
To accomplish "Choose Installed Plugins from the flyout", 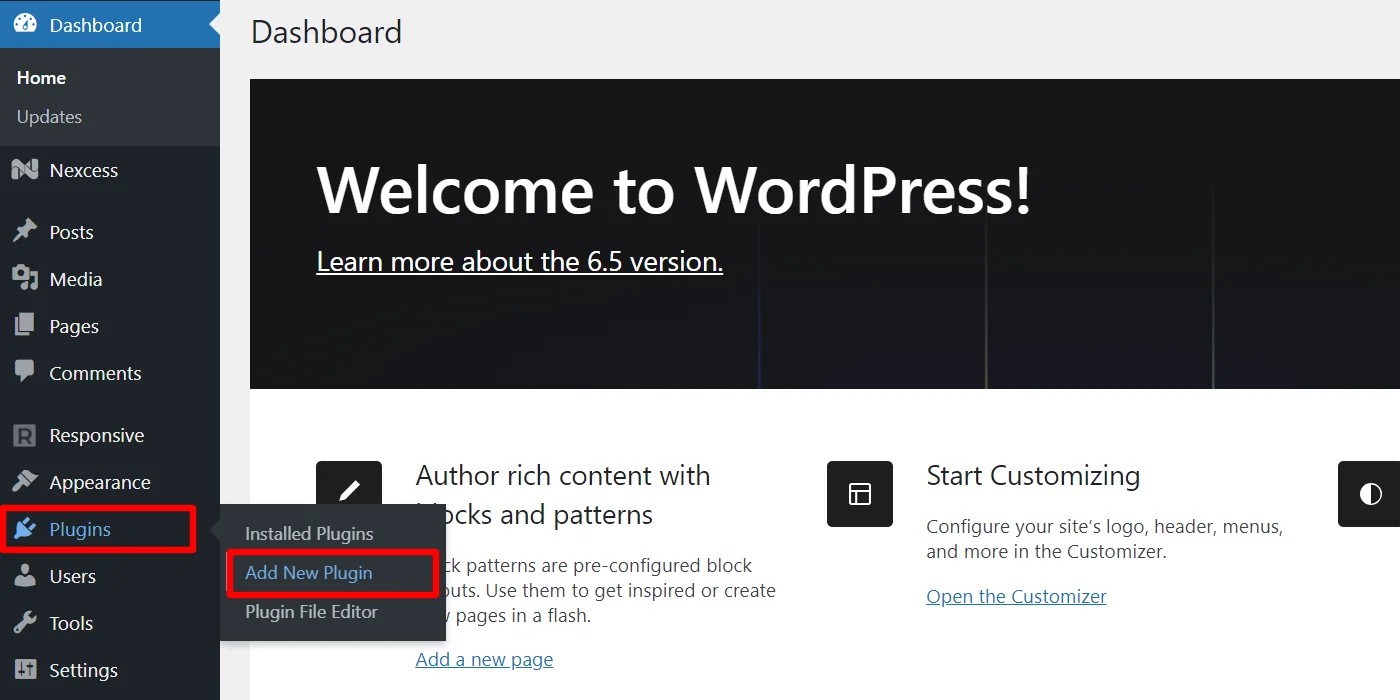I will [309, 534].
